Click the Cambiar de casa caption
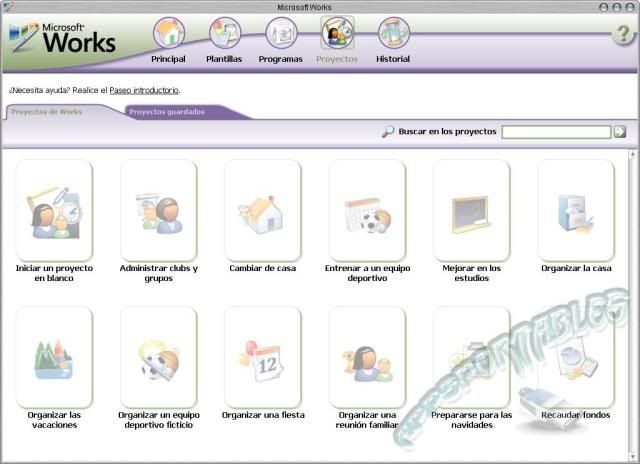This screenshot has width=640, height=464. pos(262,268)
